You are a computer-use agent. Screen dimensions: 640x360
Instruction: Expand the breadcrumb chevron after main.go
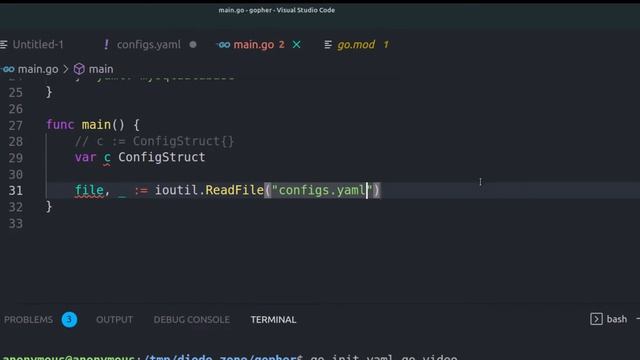click(66, 69)
